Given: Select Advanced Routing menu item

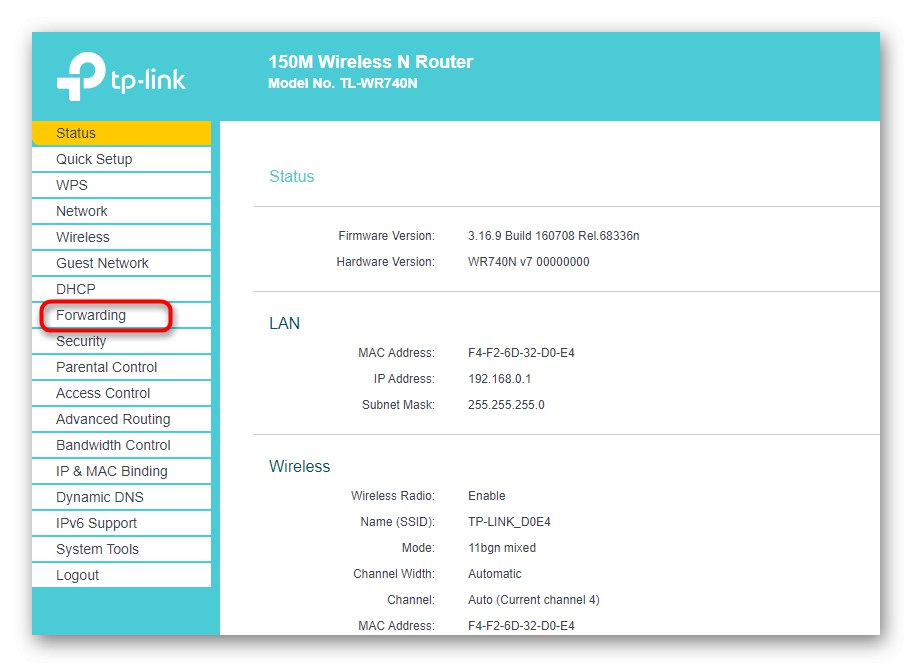Looking at the screenshot, I should tap(122, 419).
